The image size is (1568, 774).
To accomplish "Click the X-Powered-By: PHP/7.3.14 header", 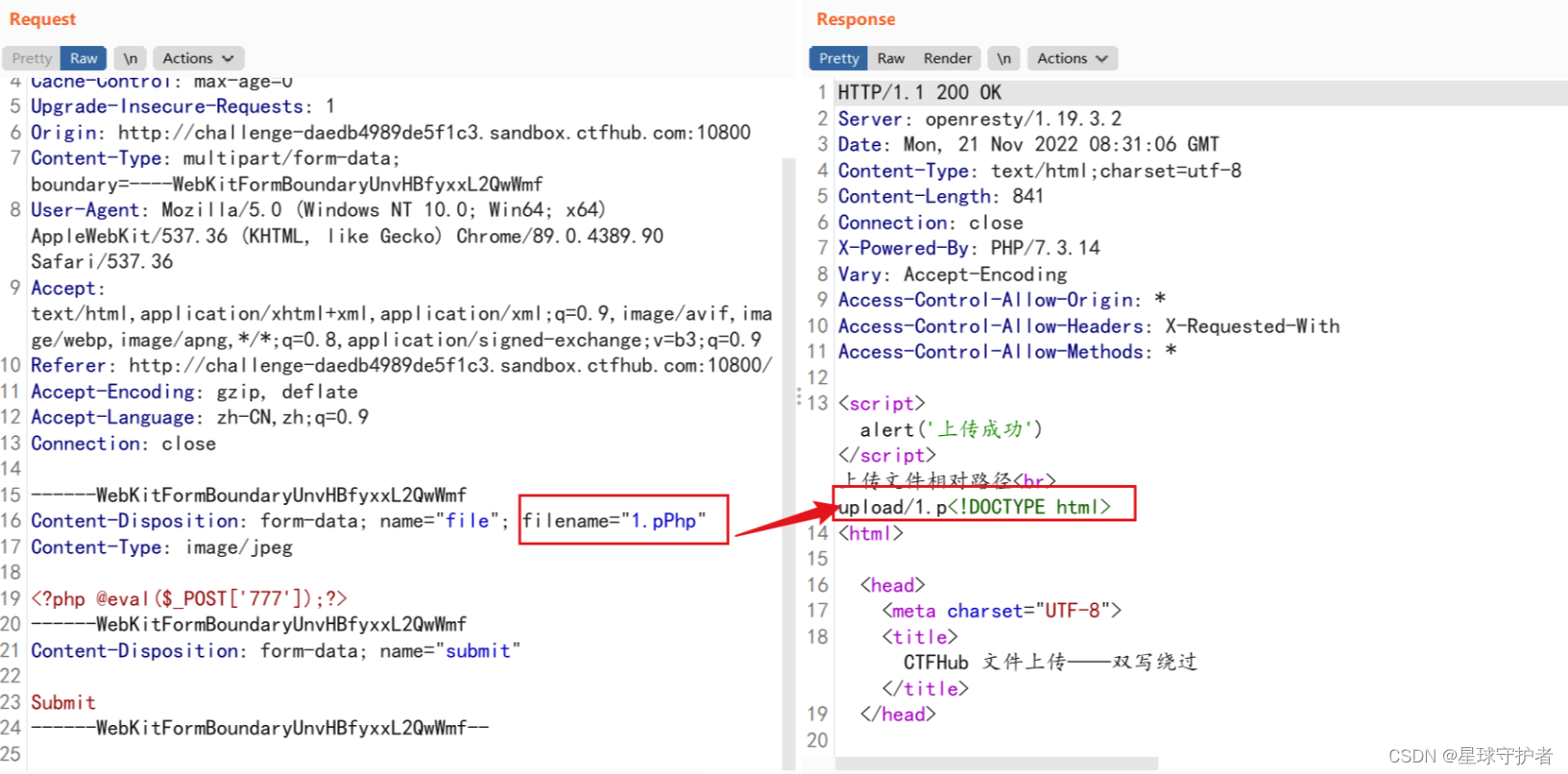I will [x=969, y=248].
